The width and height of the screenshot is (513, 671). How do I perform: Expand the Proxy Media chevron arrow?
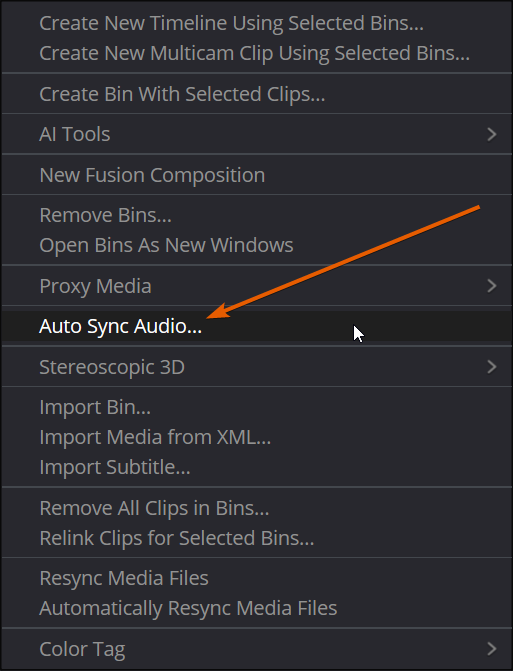click(492, 286)
